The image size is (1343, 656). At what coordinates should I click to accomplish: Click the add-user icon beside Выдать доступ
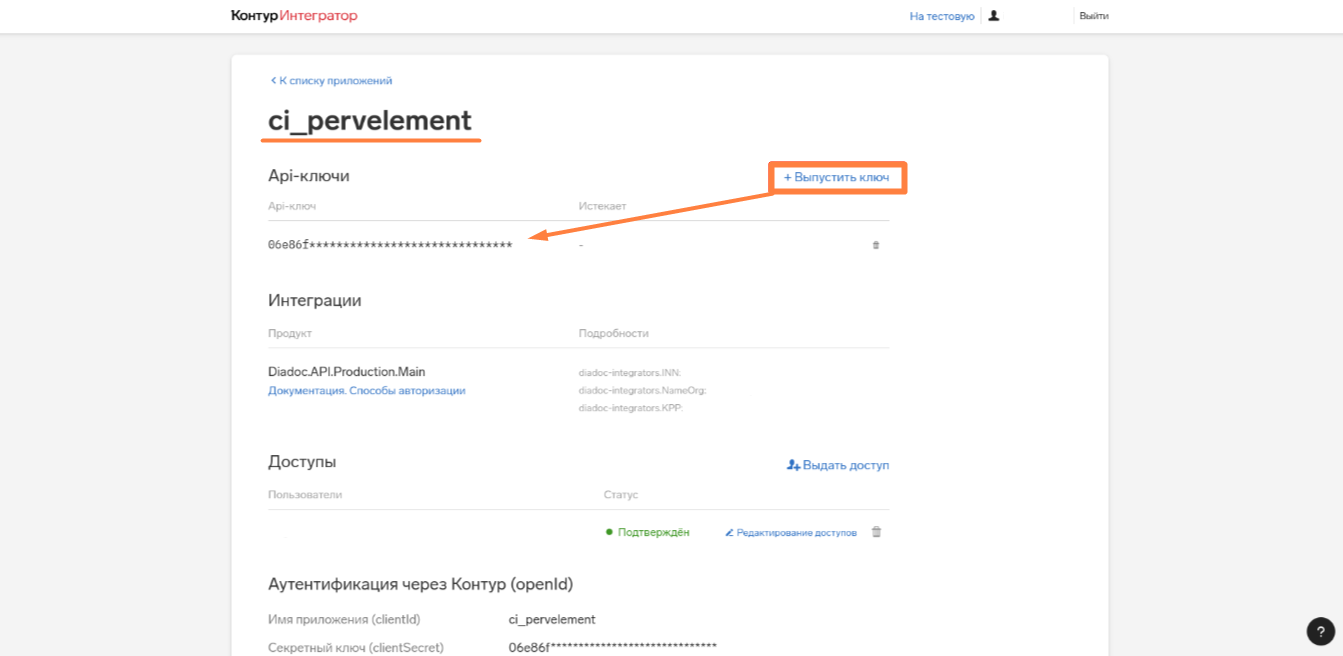(x=794, y=465)
